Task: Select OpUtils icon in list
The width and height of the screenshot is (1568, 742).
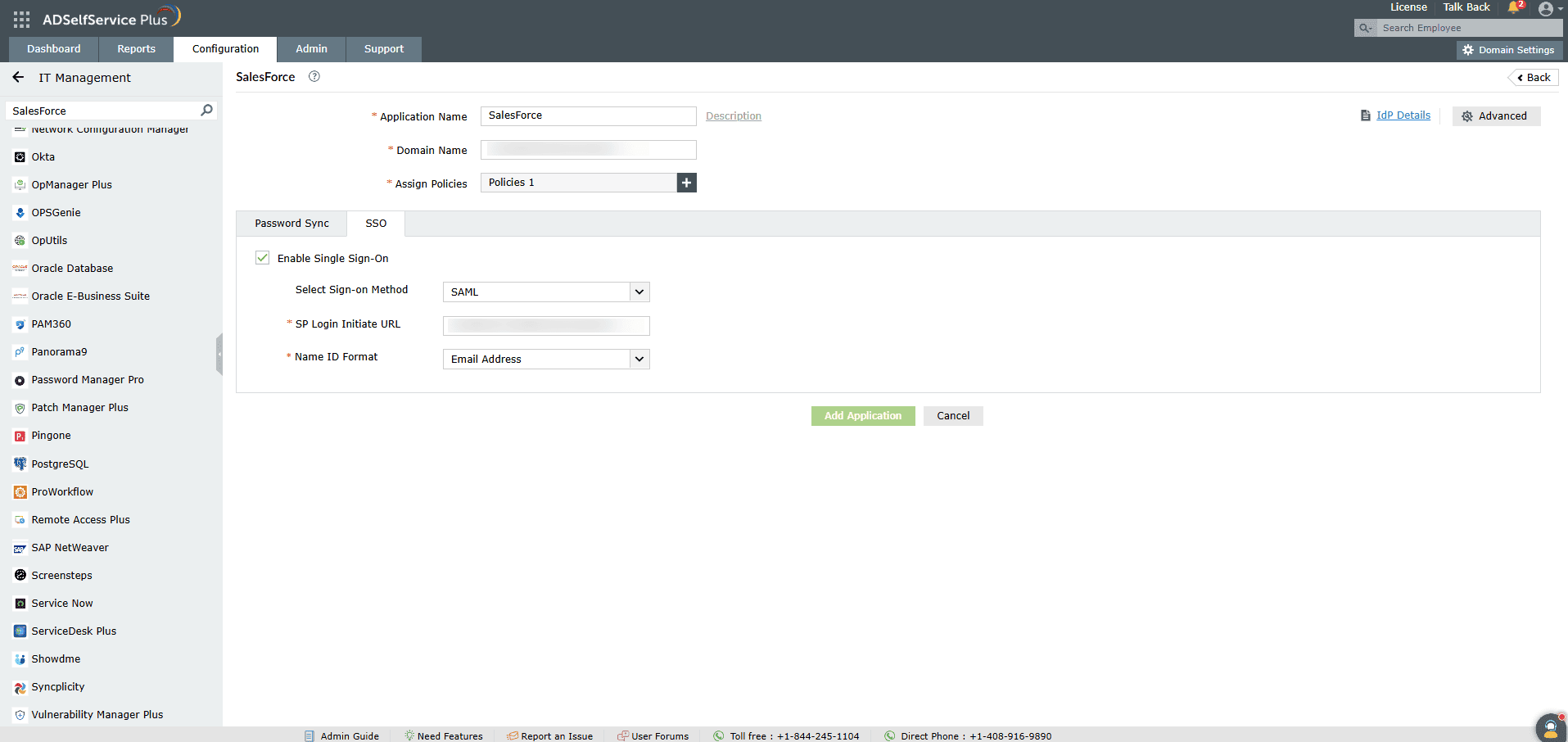Action: click(20, 241)
